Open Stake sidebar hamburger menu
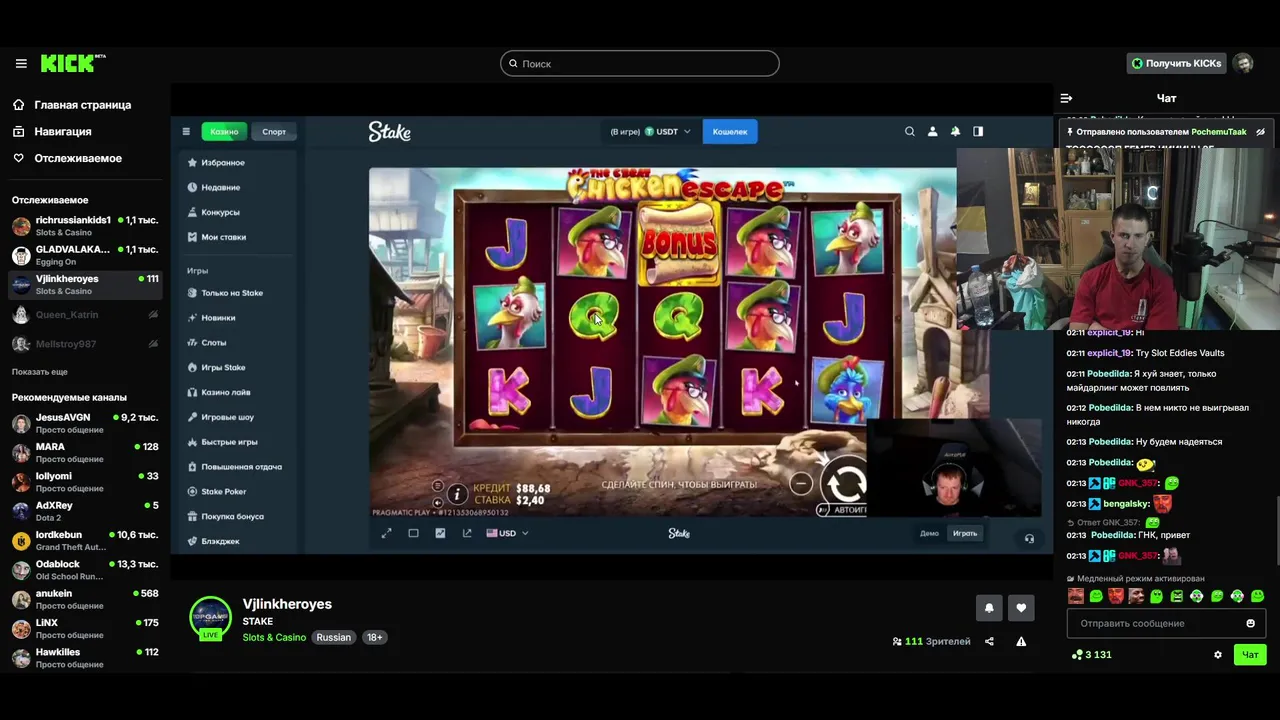The height and width of the screenshot is (720, 1280). point(186,131)
